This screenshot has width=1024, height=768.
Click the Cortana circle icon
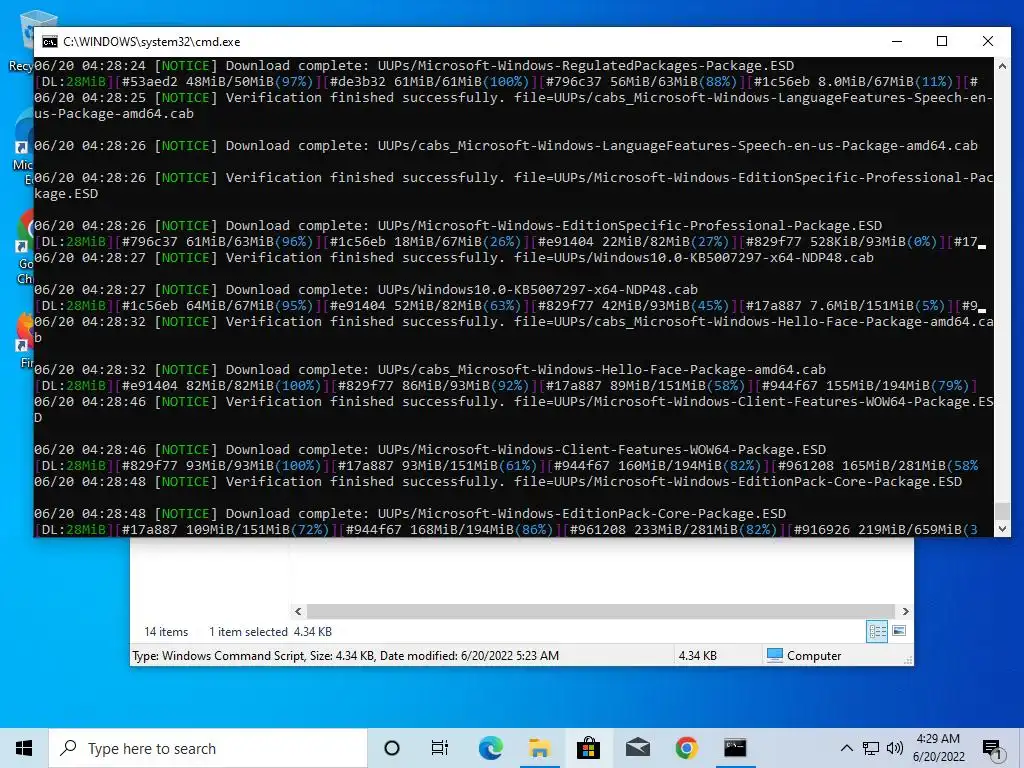pyautogui.click(x=392, y=748)
